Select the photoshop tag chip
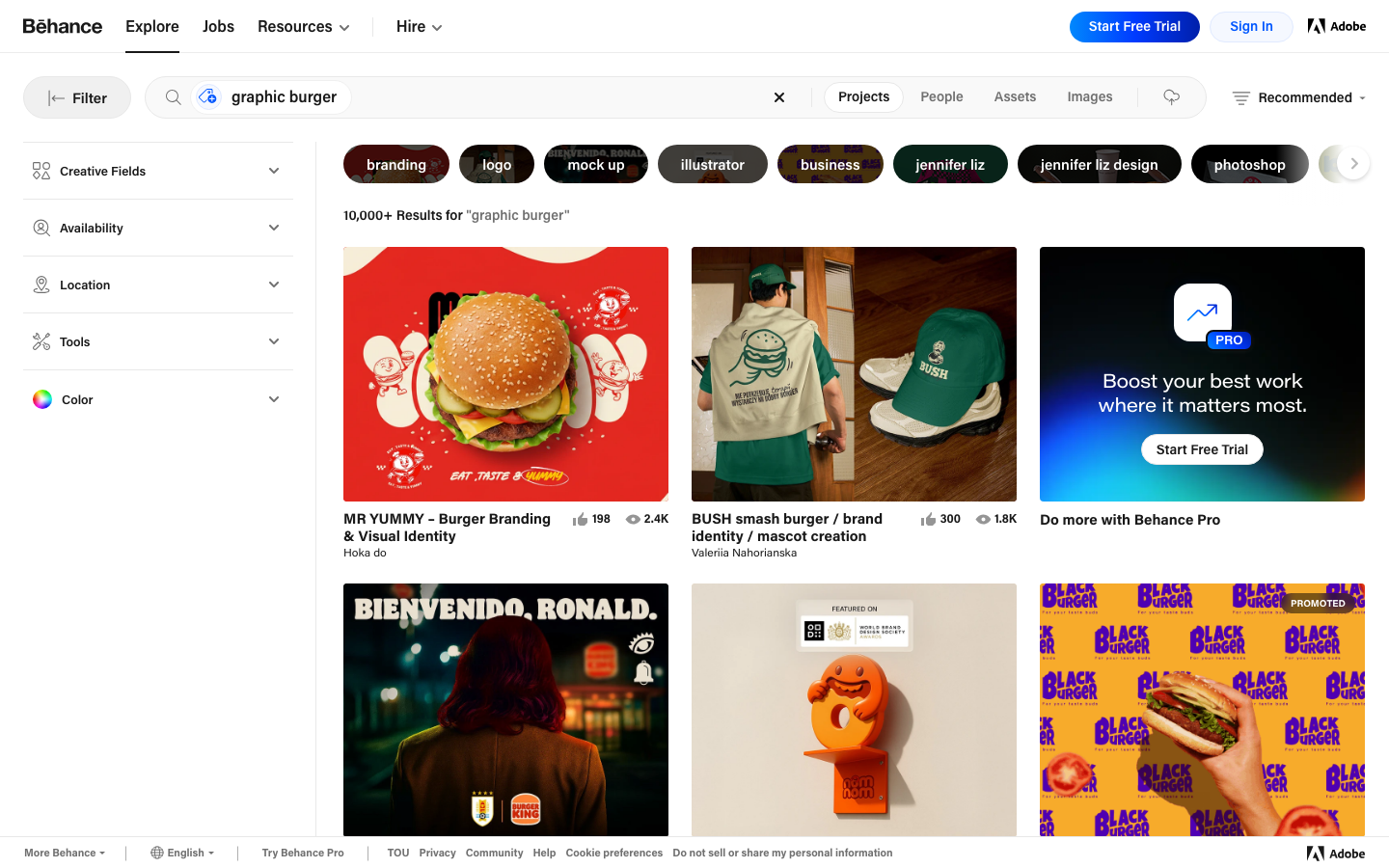The height and width of the screenshot is (868, 1389). pyautogui.click(x=1250, y=164)
